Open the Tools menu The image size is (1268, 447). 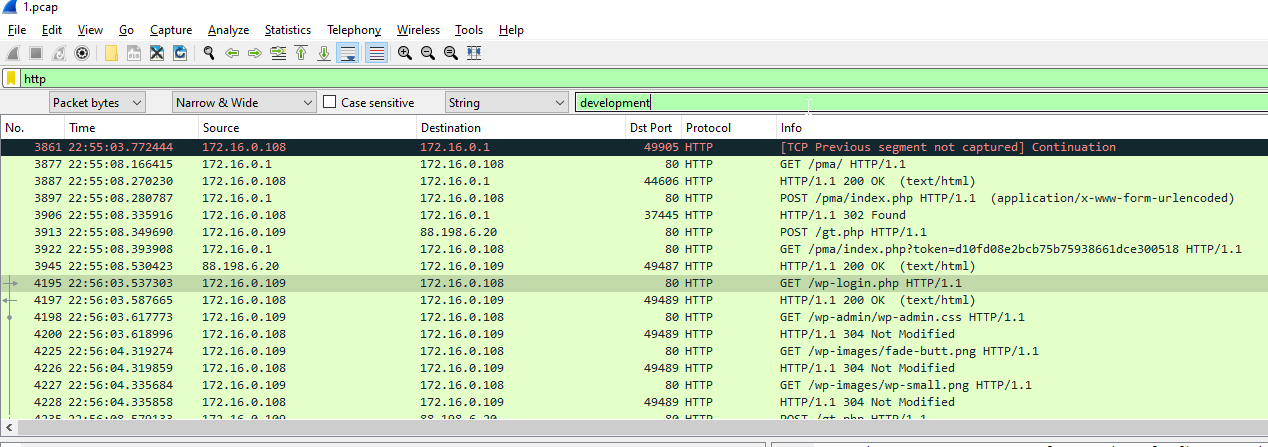[x=469, y=30]
